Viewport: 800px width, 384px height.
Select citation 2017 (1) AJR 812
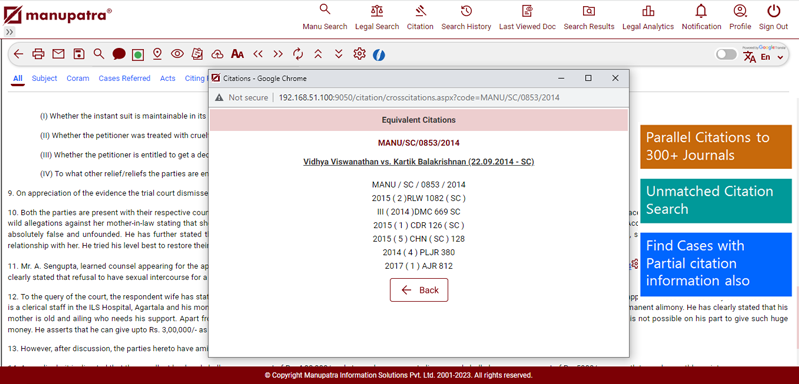[x=418, y=266]
